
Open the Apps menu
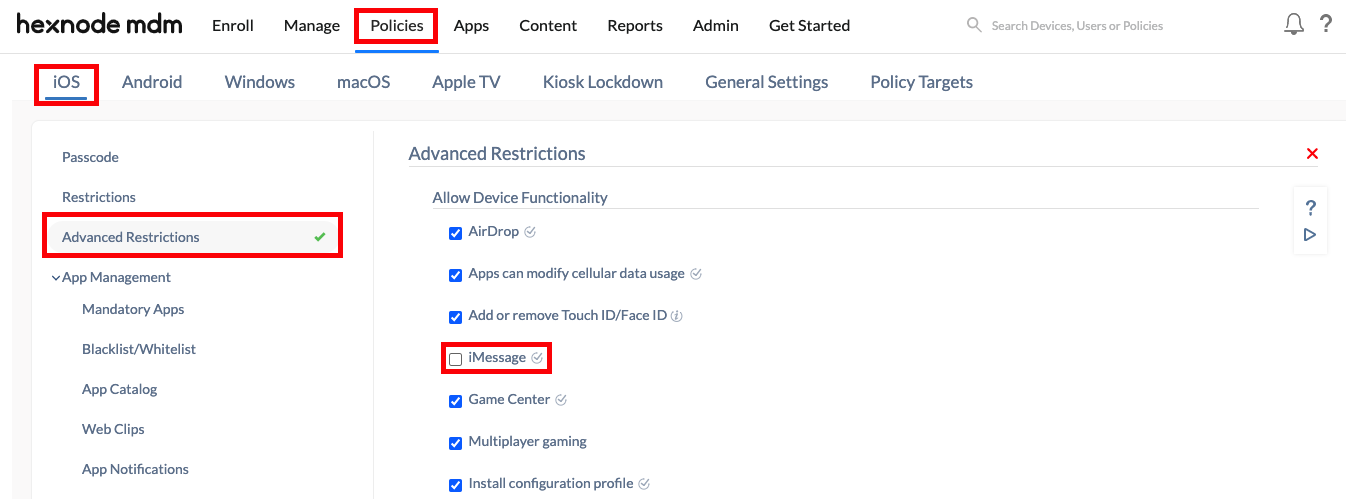tap(471, 26)
